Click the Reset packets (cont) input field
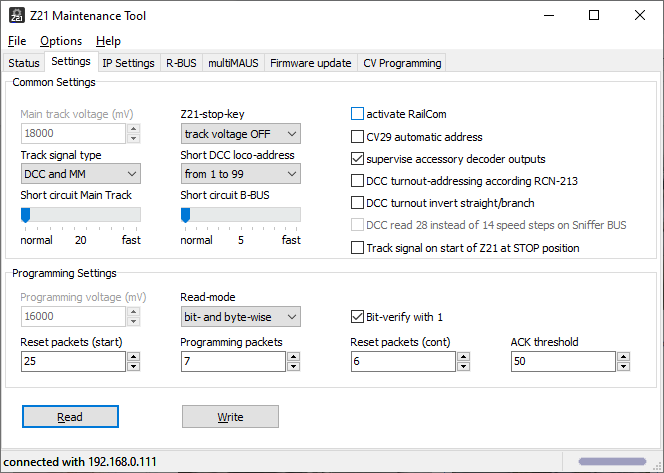Screen dimensions: 664x473 click(x=403, y=361)
